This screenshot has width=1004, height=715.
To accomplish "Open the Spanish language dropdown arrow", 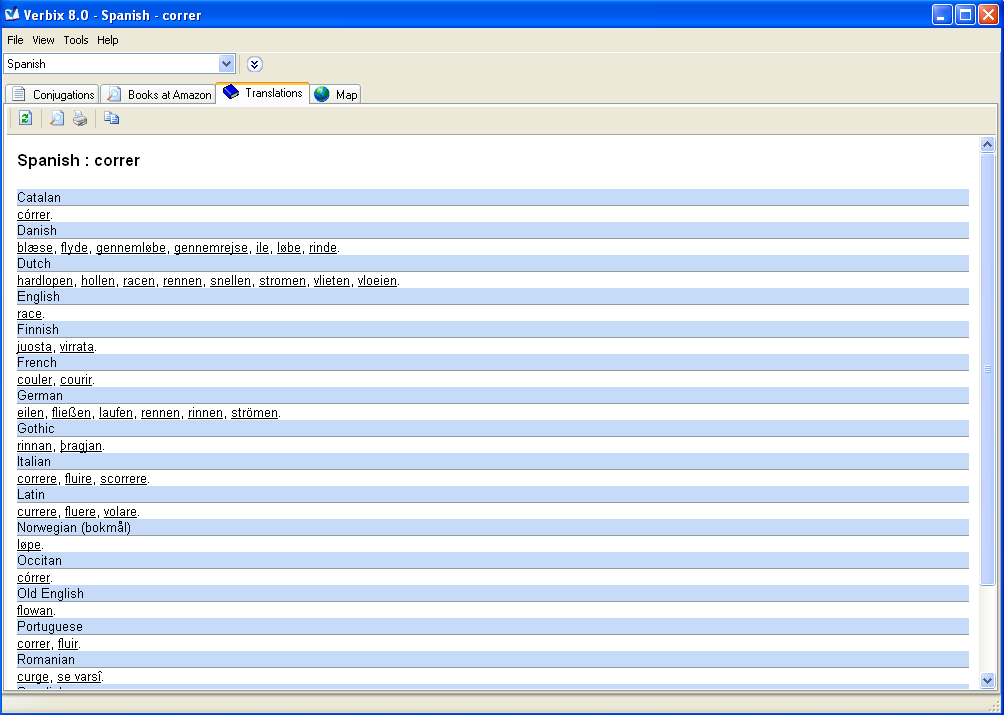I will (226, 63).
